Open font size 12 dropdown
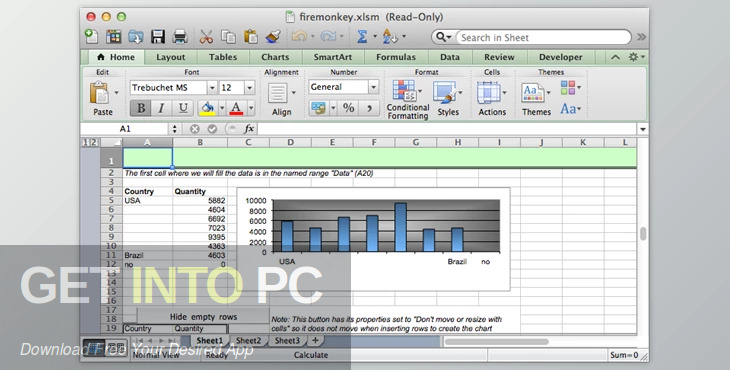This screenshot has height=370, width=730. click(250, 87)
